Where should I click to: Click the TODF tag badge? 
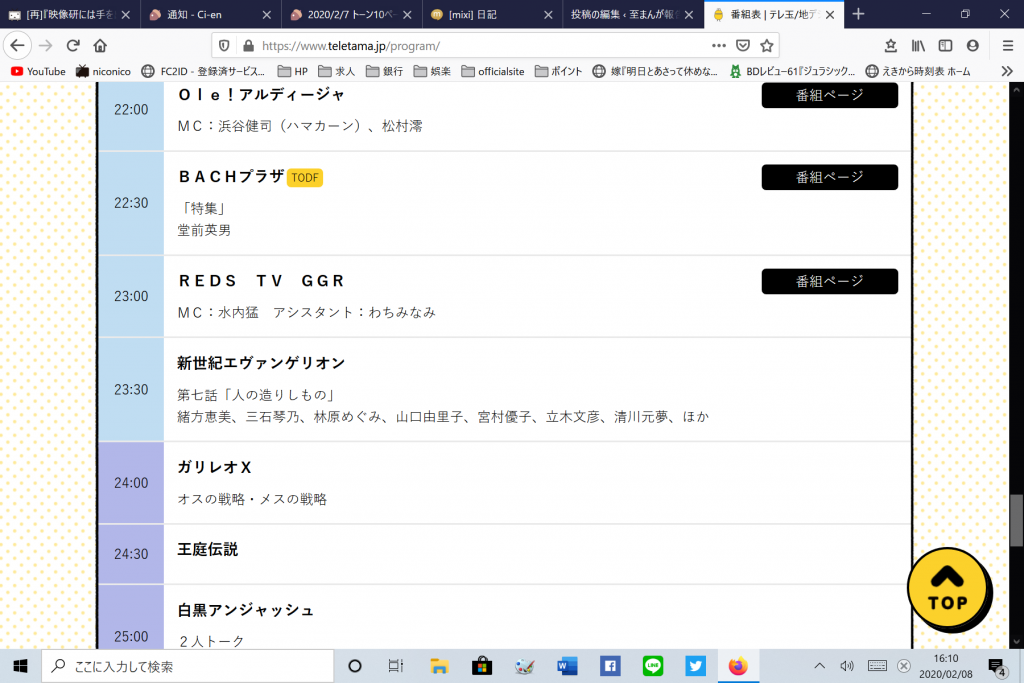click(x=305, y=178)
